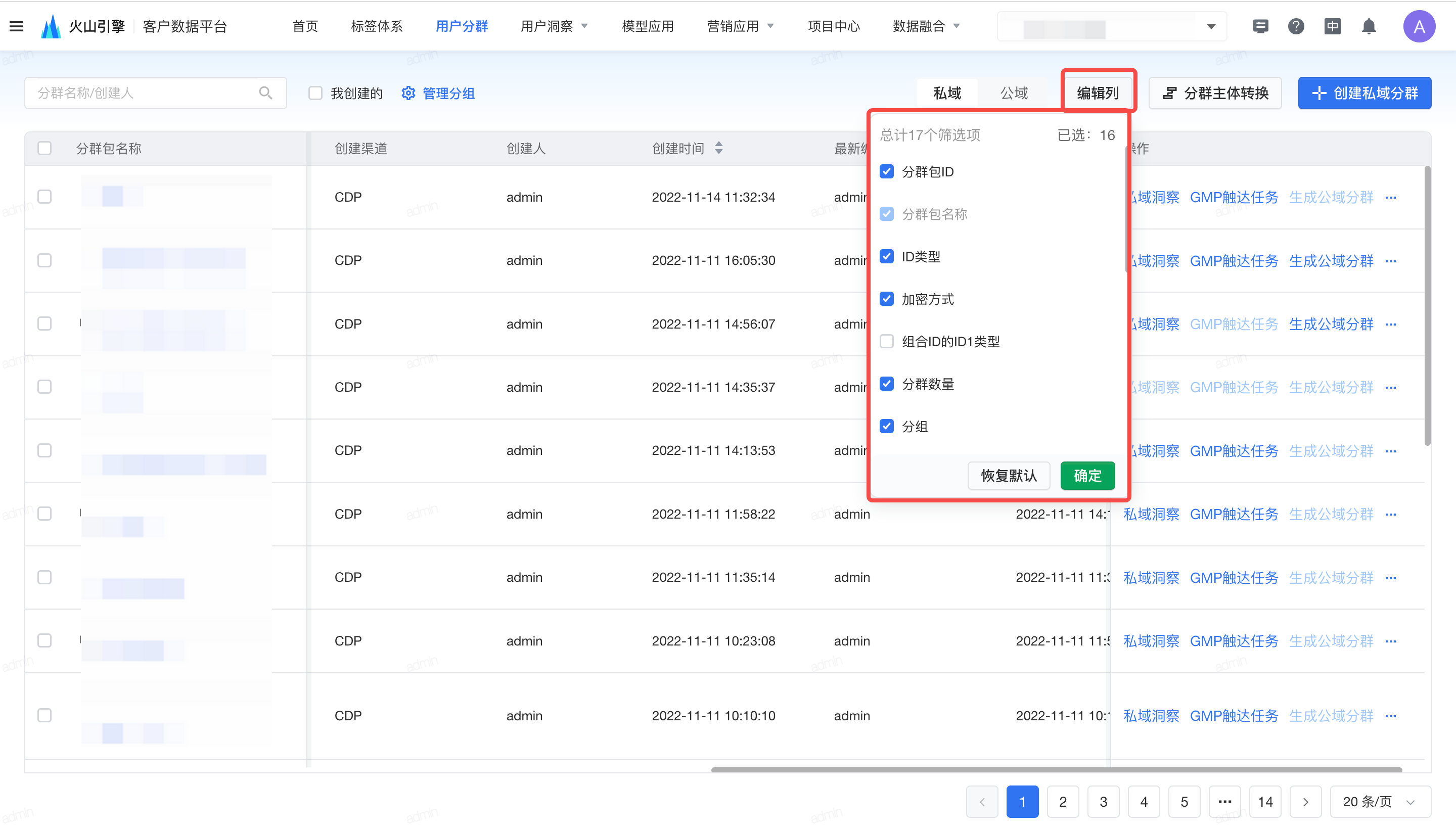Go to previous page arrow
Viewport: 1456px width, 832px height.
[982, 802]
